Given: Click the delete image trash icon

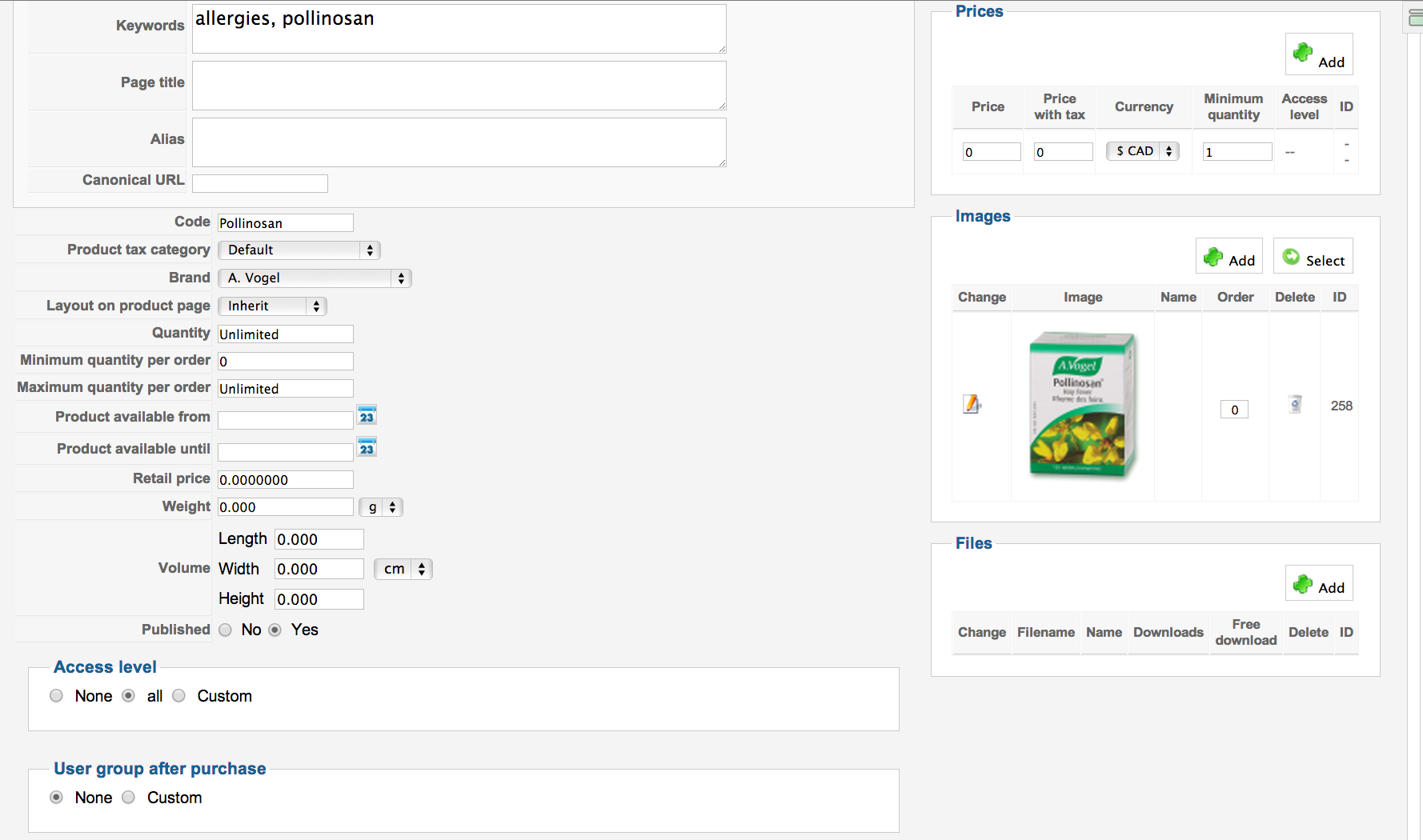Looking at the screenshot, I should (x=1295, y=405).
